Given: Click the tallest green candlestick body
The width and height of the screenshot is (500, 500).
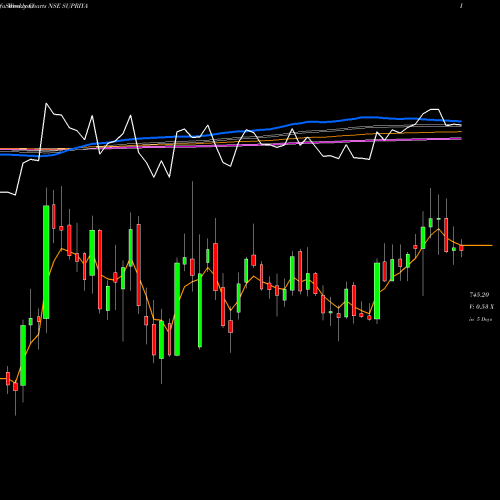Looking at the screenshot, I should coord(46,262).
